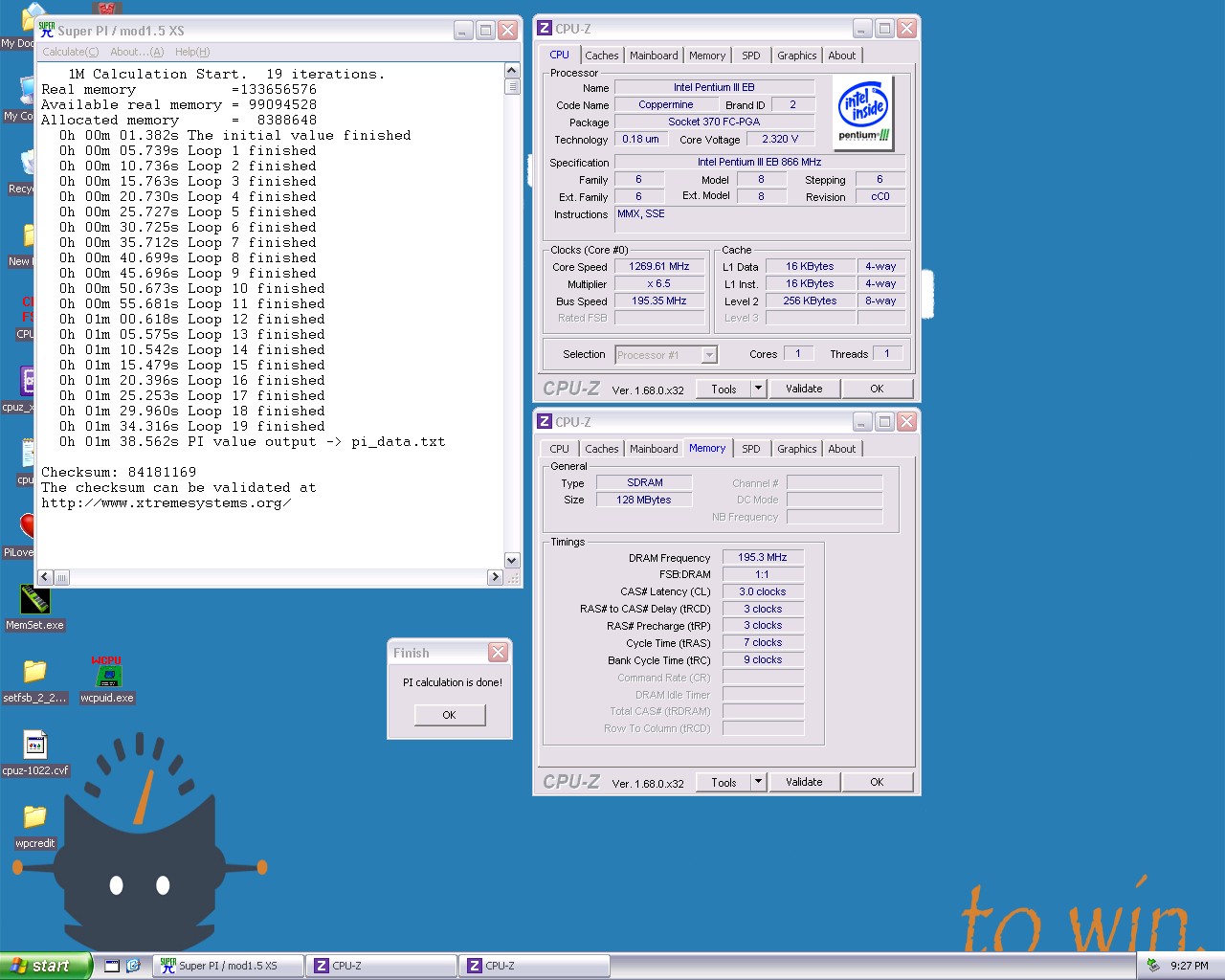
Task: Open About tab in top CPU-Z
Action: pos(842,56)
